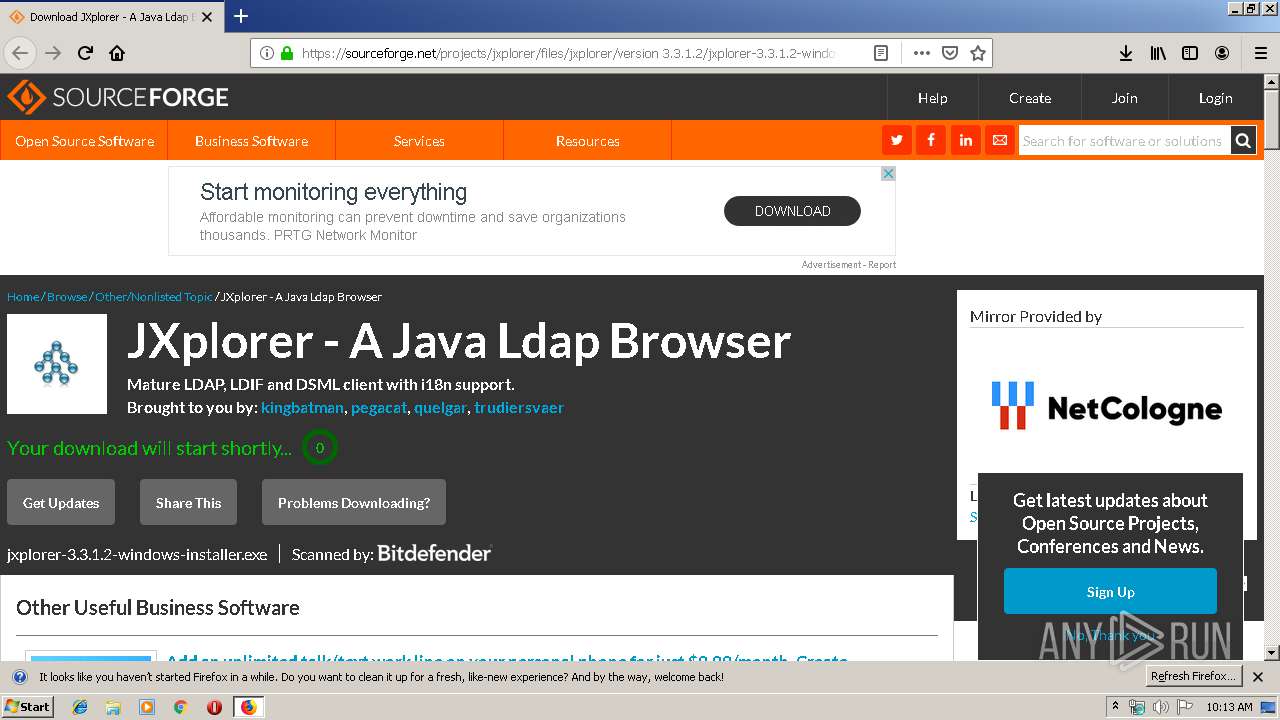Click the Refresh Firefox button

pyautogui.click(x=1193, y=676)
